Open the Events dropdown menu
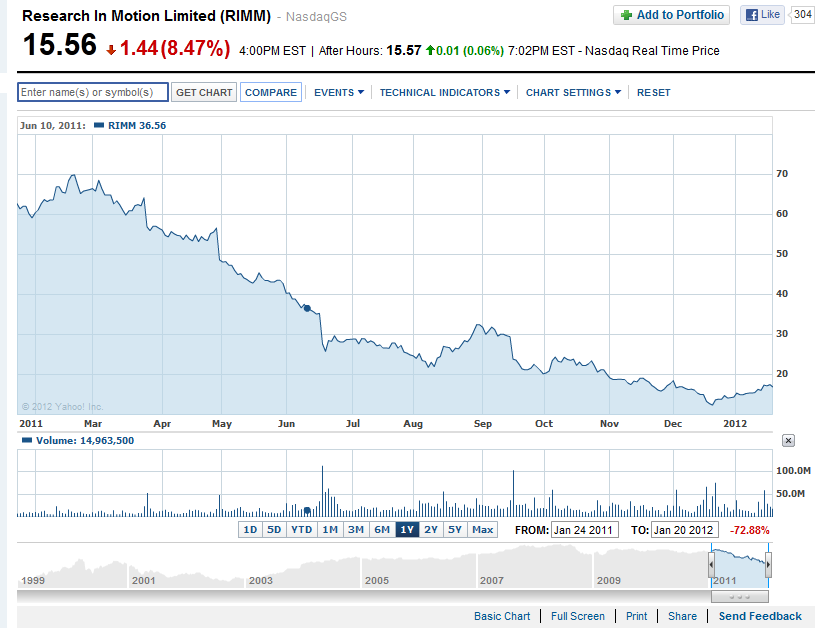The height and width of the screenshot is (628, 815). 339,93
